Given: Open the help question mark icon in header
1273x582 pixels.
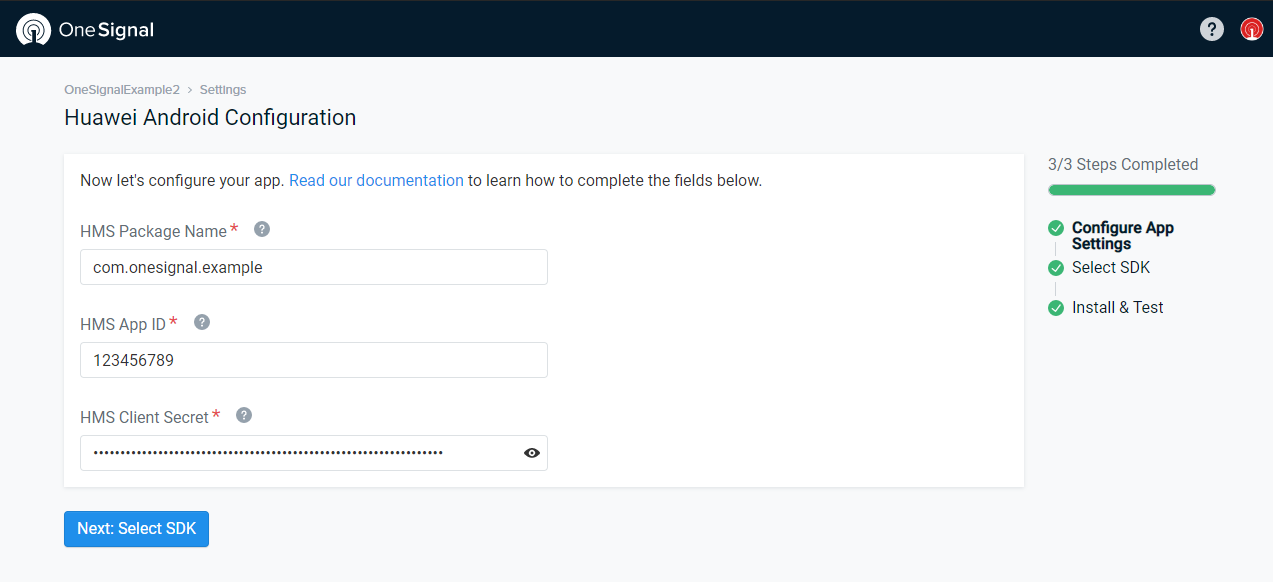Looking at the screenshot, I should [1211, 29].
